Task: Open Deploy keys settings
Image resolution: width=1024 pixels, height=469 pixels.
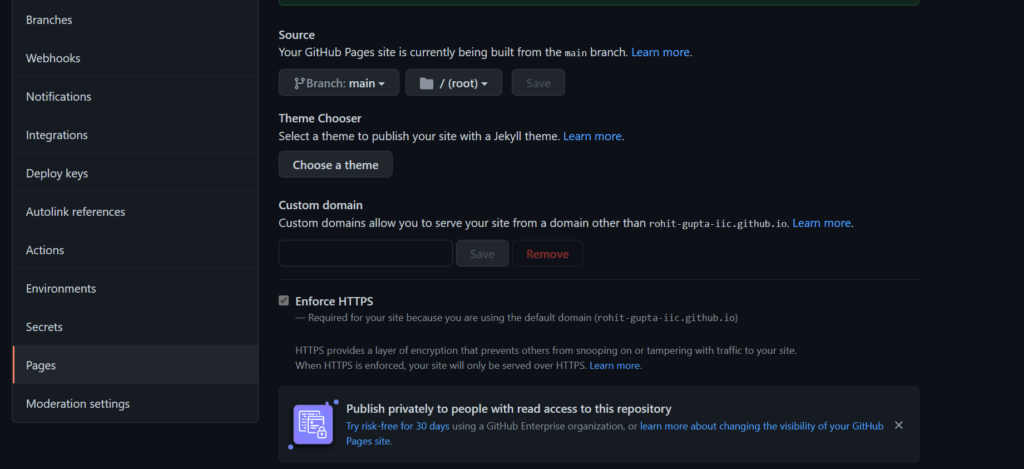Action: pyautogui.click(x=135, y=174)
